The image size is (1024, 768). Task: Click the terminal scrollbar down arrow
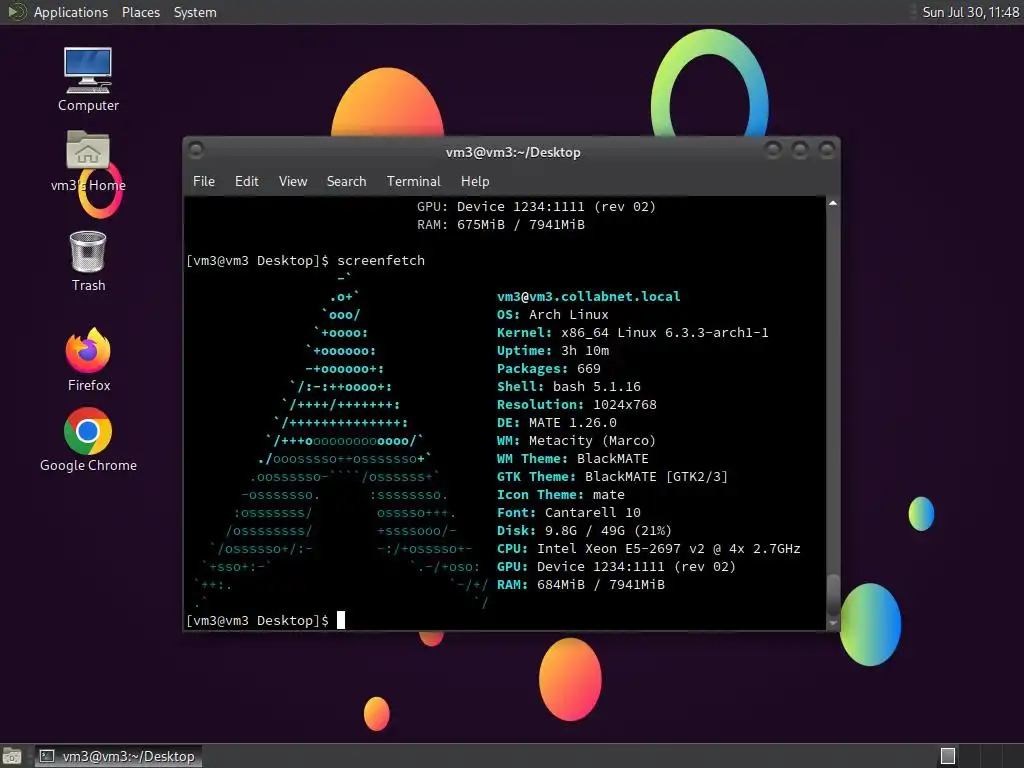point(833,624)
